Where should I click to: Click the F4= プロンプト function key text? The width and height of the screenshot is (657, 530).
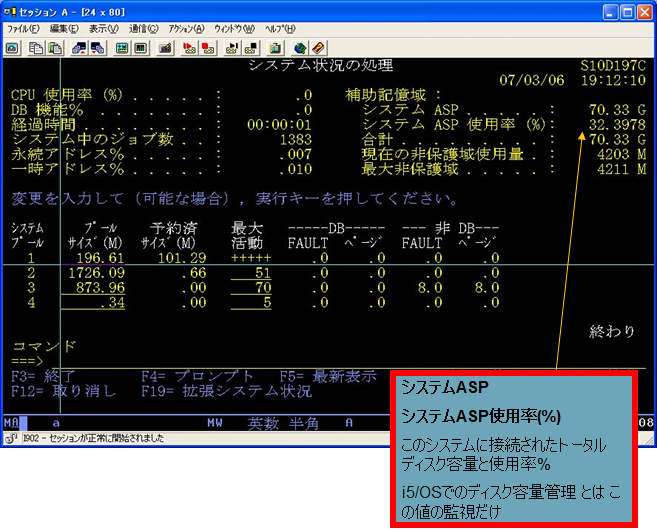pos(198,376)
